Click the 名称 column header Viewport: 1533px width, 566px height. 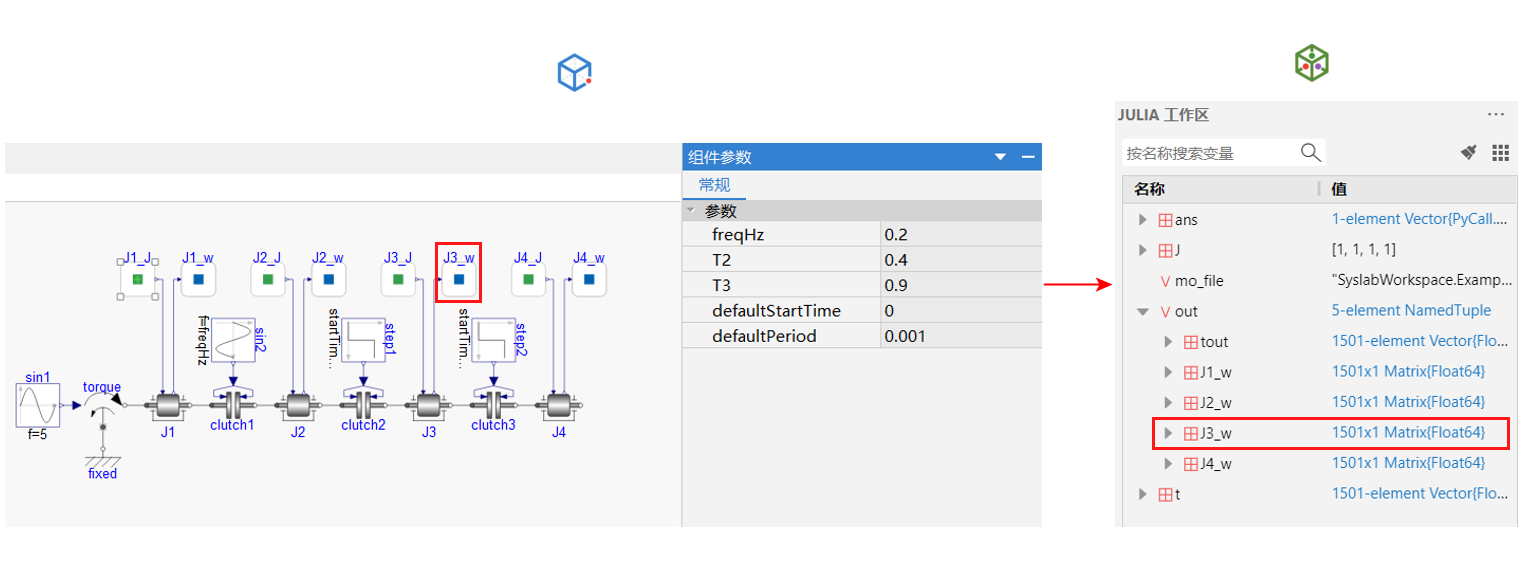click(x=1149, y=189)
